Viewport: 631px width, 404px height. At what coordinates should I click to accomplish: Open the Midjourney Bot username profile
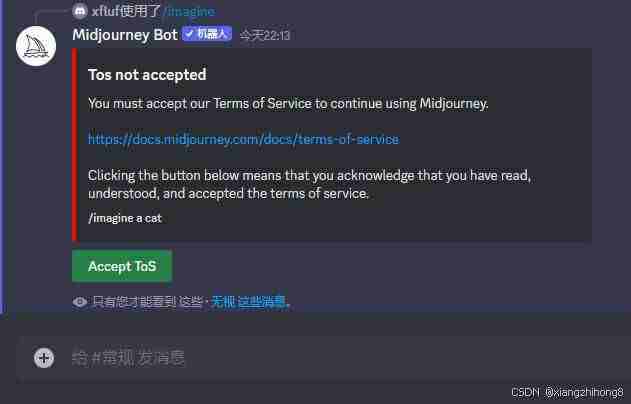(125, 35)
